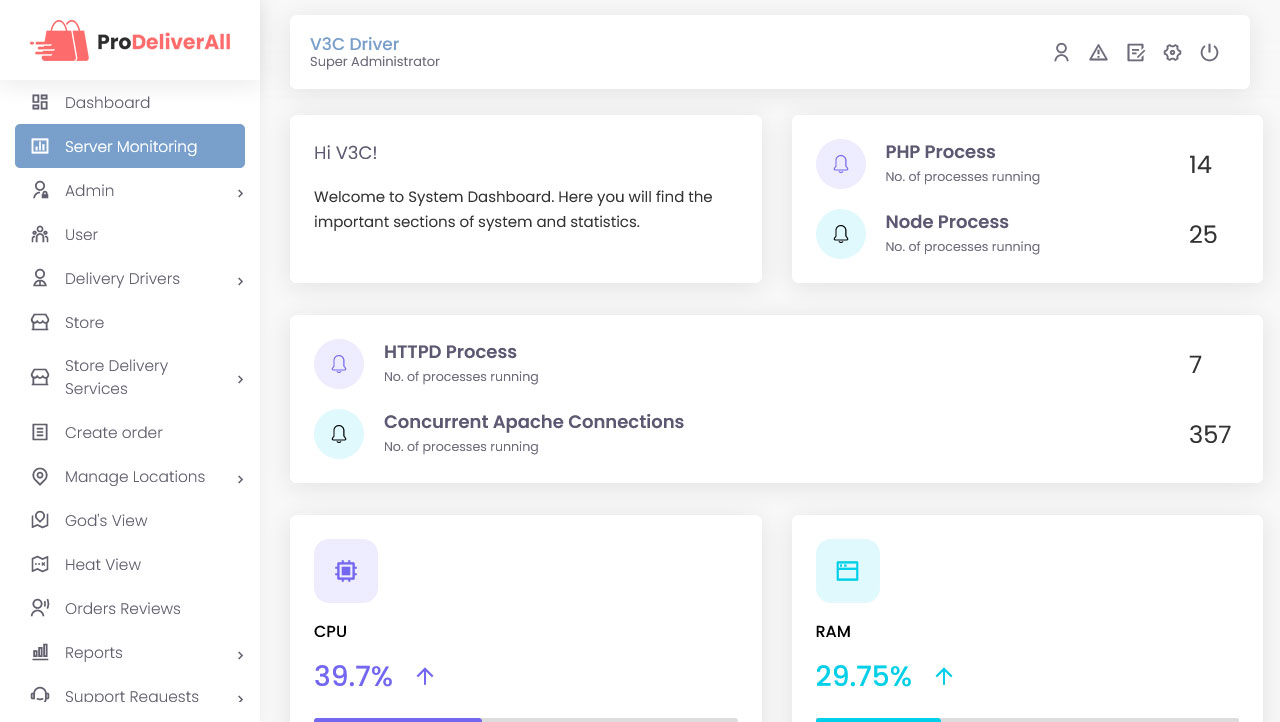Click the Dashboard grid icon
This screenshot has width=1280, height=722.
(40, 102)
